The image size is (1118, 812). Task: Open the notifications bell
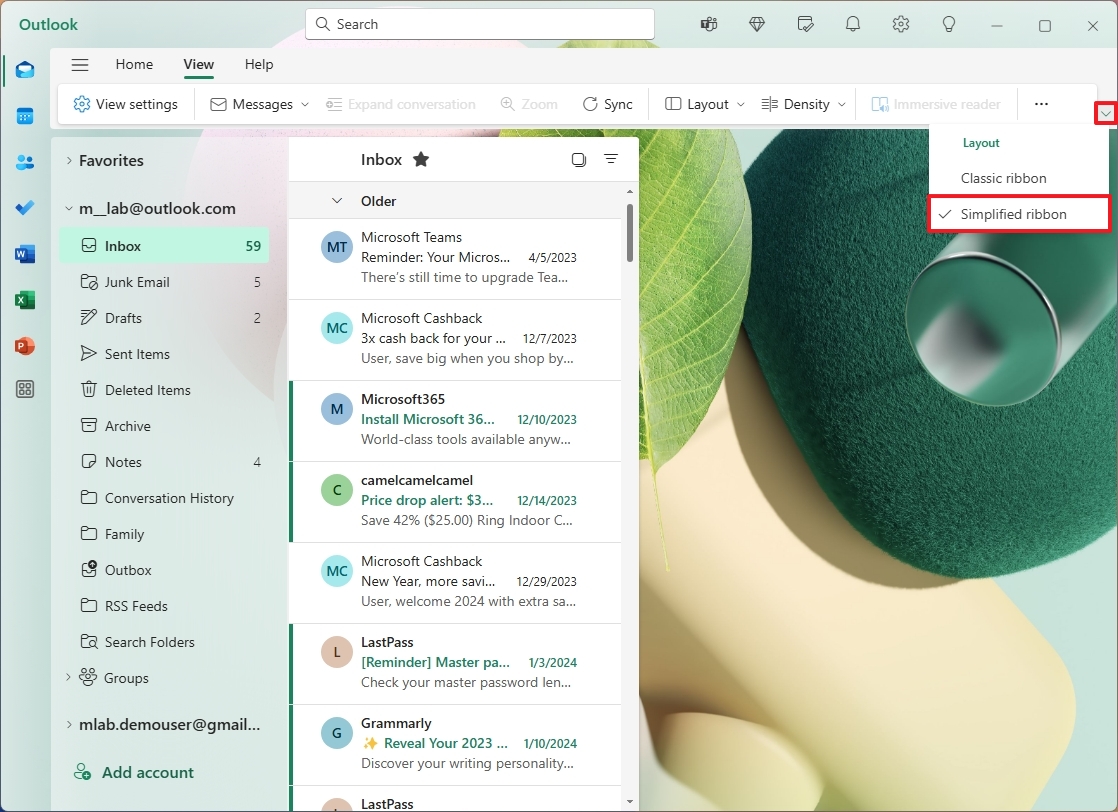click(853, 24)
